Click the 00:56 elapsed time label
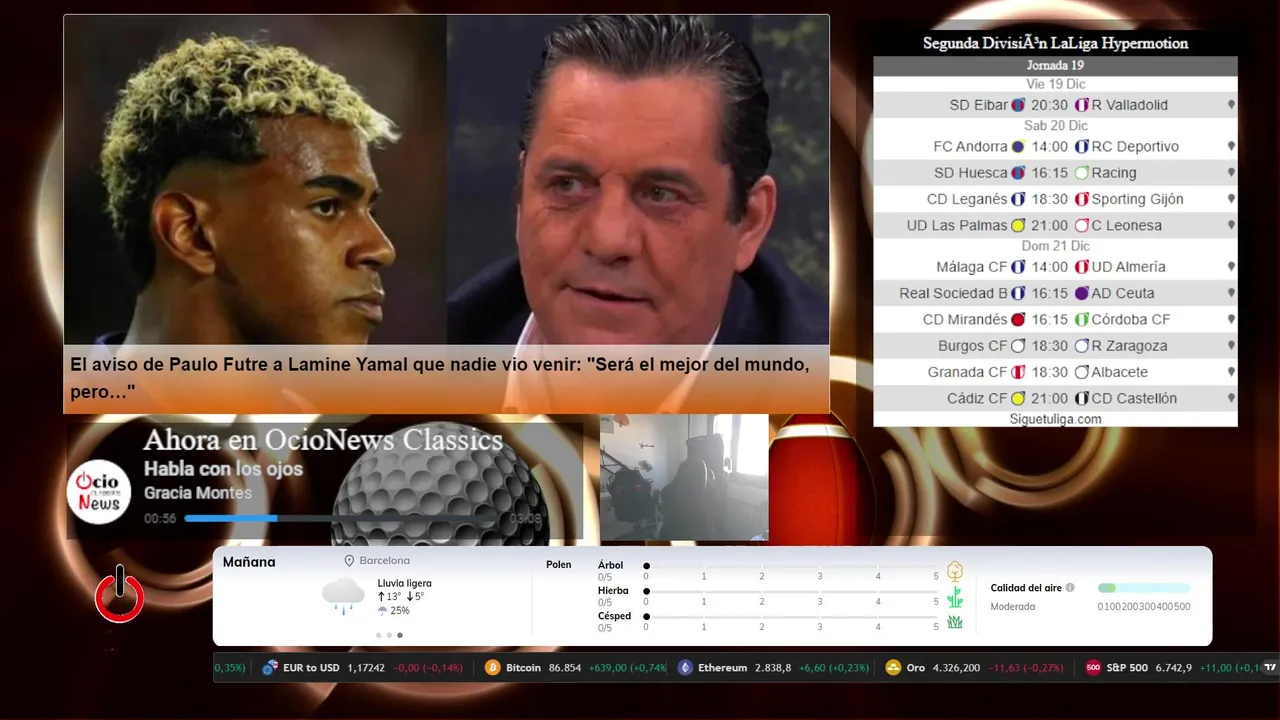 tap(160, 518)
